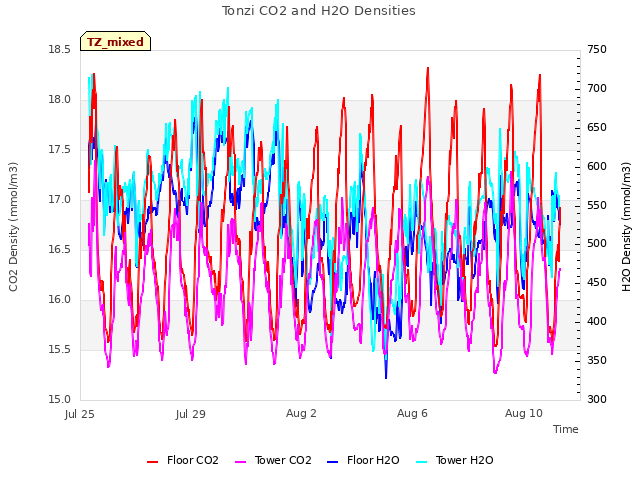Select the Floor CO2 legend label
Image resolution: width=640 pixels, height=480 pixels.
[193, 460]
